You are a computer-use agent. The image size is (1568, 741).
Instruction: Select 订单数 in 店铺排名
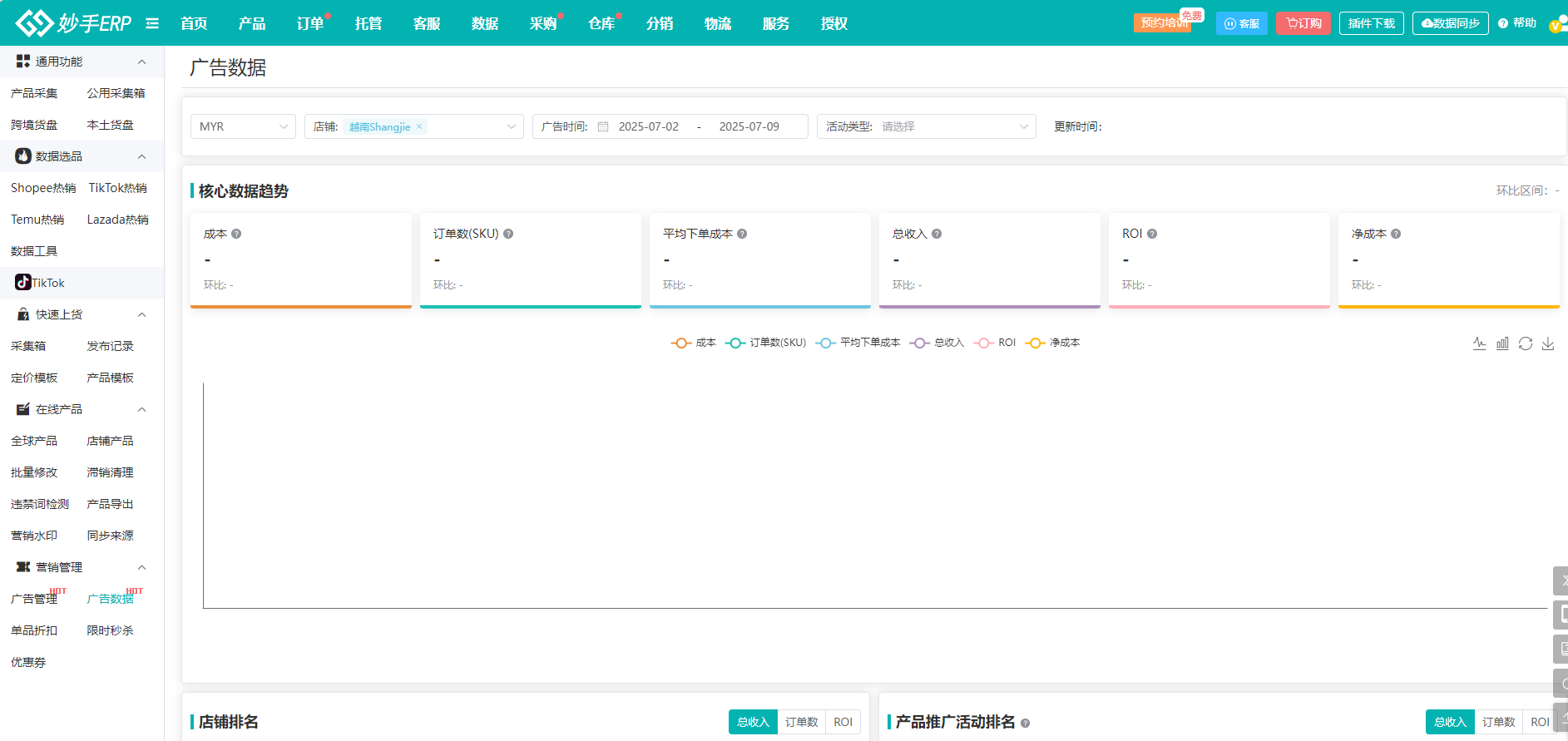coord(802,722)
